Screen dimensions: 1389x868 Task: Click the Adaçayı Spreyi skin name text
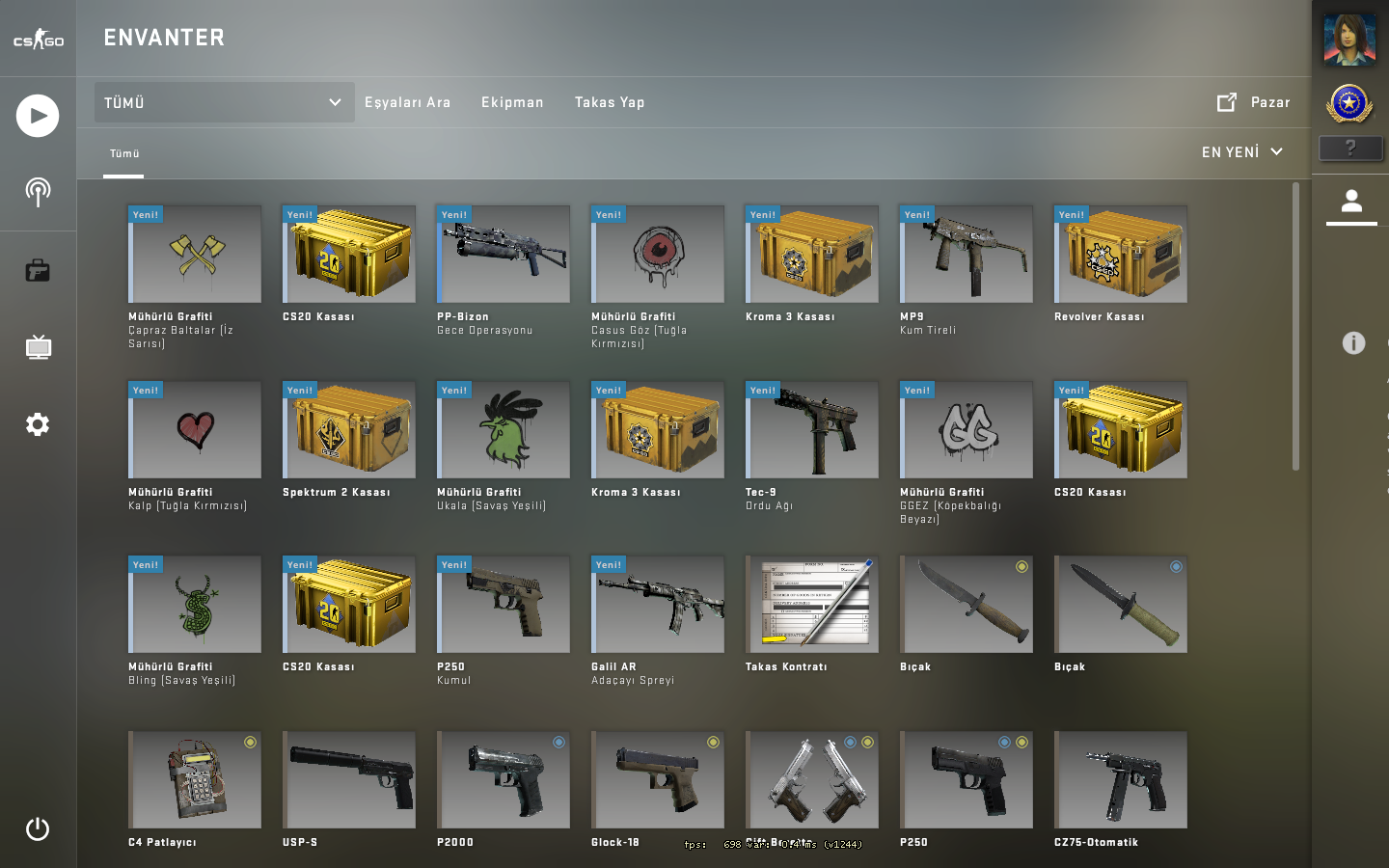633,680
